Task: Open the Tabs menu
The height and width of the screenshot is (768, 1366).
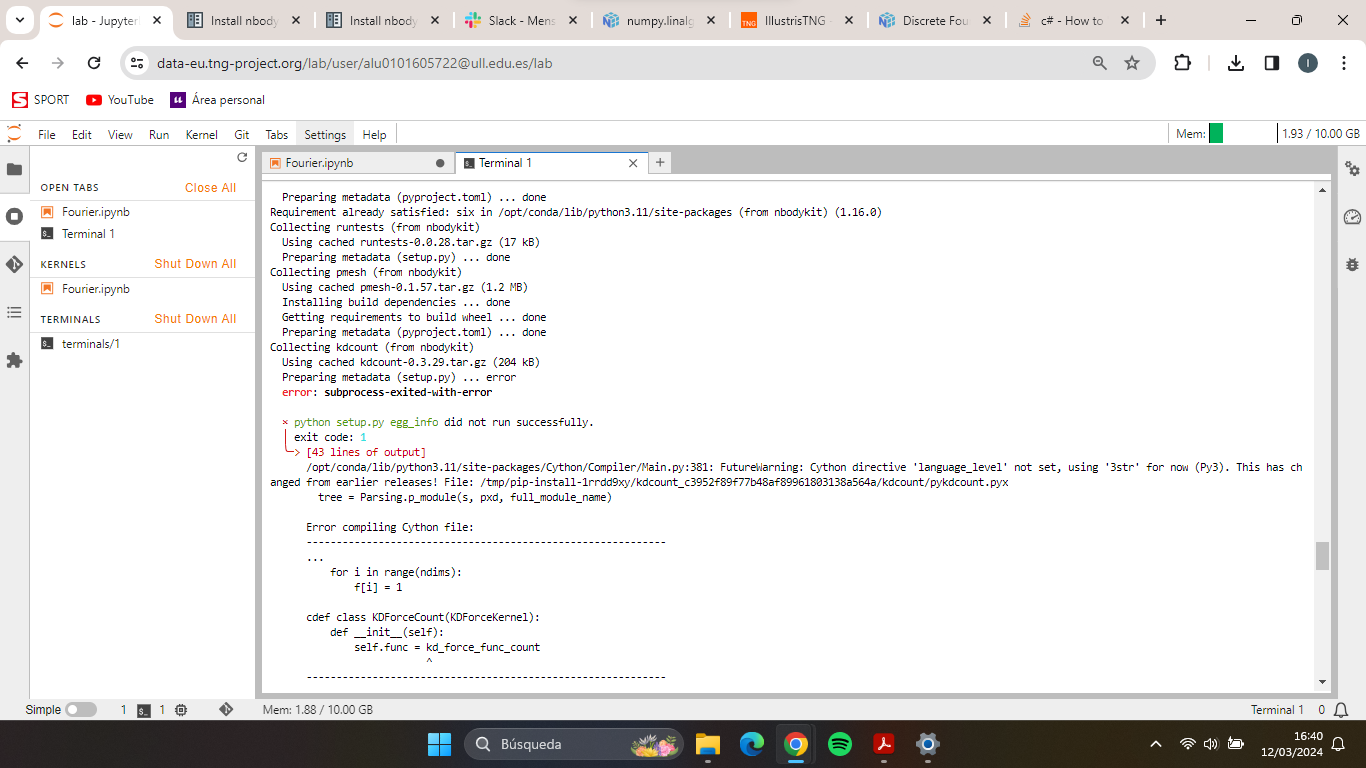Action: pyautogui.click(x=277, y=134)
